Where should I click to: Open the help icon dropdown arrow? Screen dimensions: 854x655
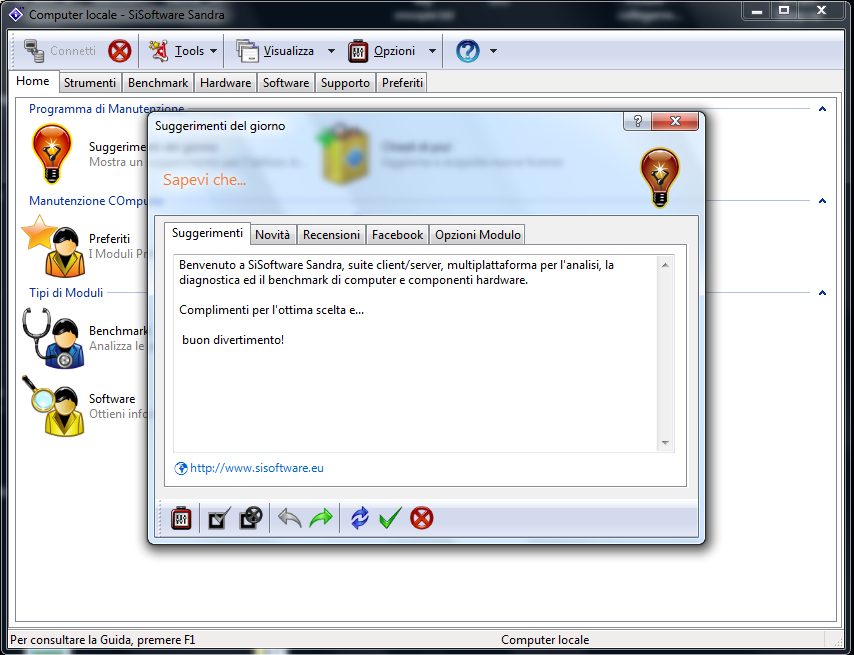[x=493, y=51]
